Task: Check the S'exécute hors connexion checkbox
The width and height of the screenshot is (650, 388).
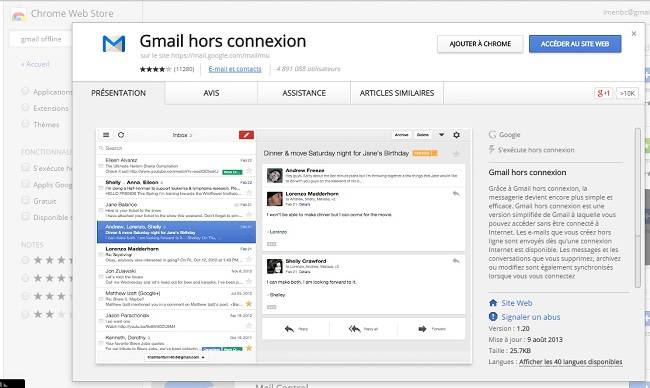Action: tap(25, 168)
